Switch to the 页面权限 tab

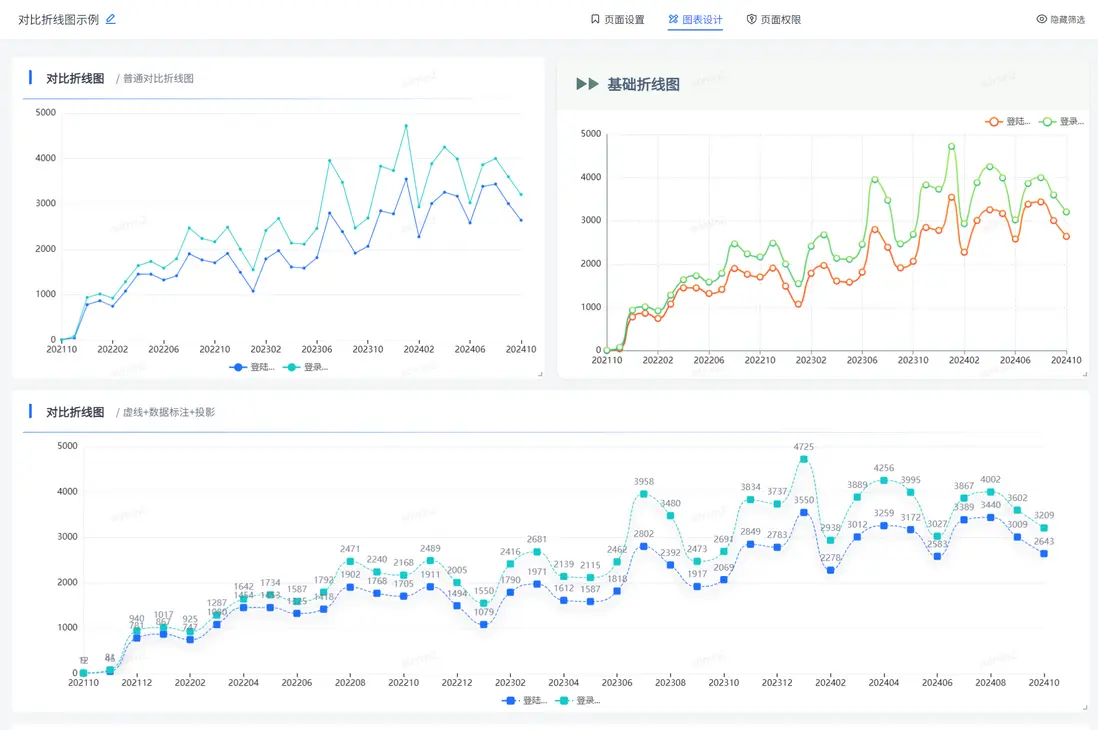(780, 19)
